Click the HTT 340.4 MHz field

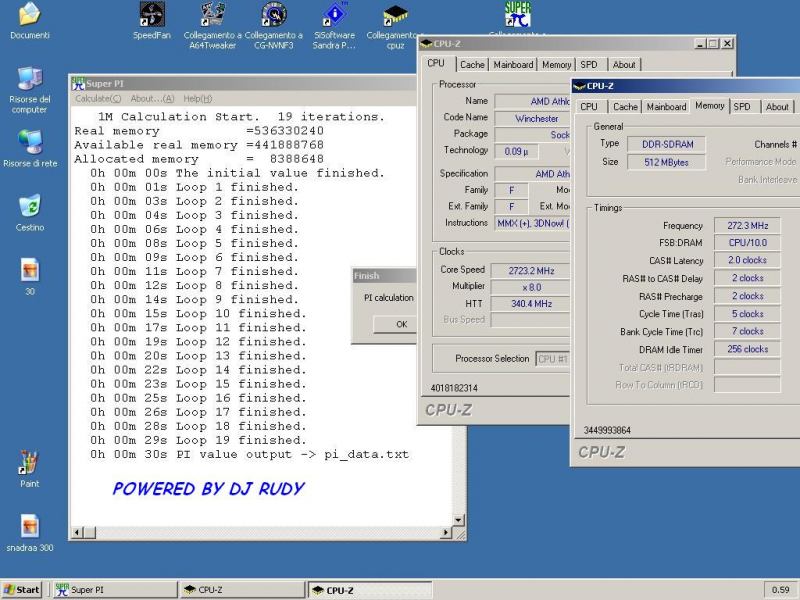[x=531, y=304]
